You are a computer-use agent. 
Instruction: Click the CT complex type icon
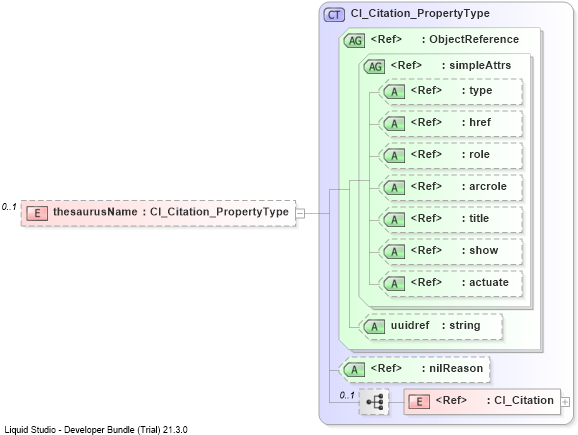334,15
